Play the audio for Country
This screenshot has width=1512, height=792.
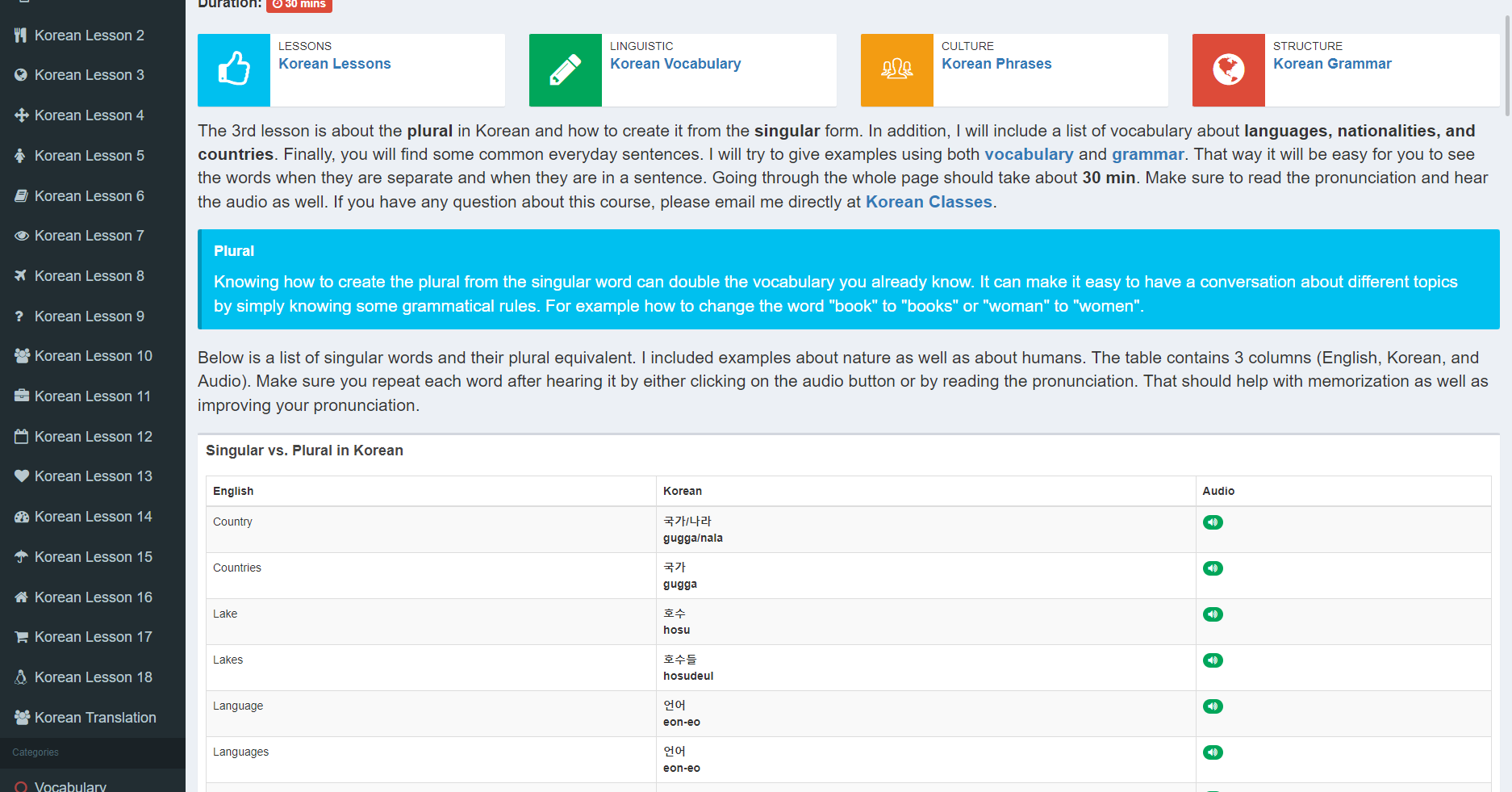[1213, 522]
